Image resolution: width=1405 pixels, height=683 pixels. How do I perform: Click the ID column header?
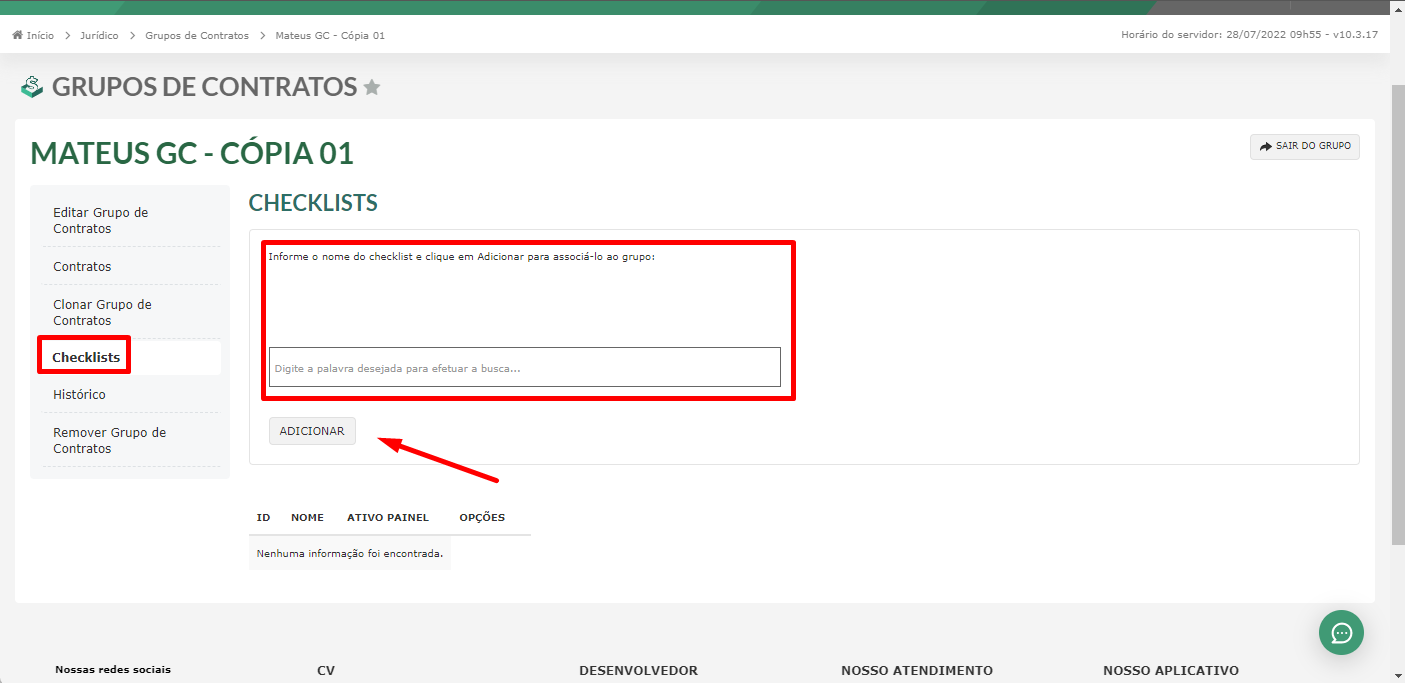click(x=264, y=518)
